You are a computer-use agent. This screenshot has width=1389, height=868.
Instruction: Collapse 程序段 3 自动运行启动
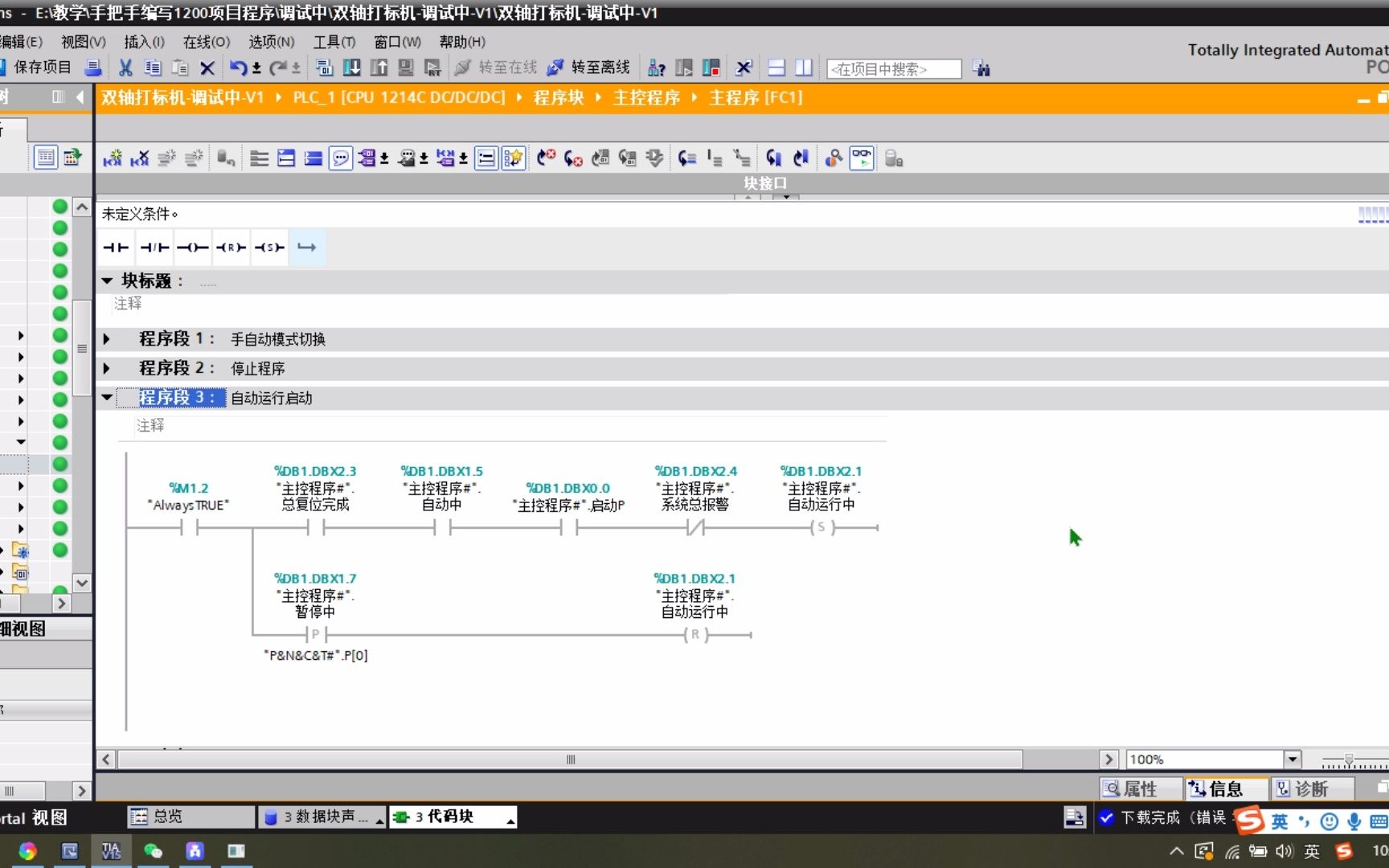click(x=107, y=397)
